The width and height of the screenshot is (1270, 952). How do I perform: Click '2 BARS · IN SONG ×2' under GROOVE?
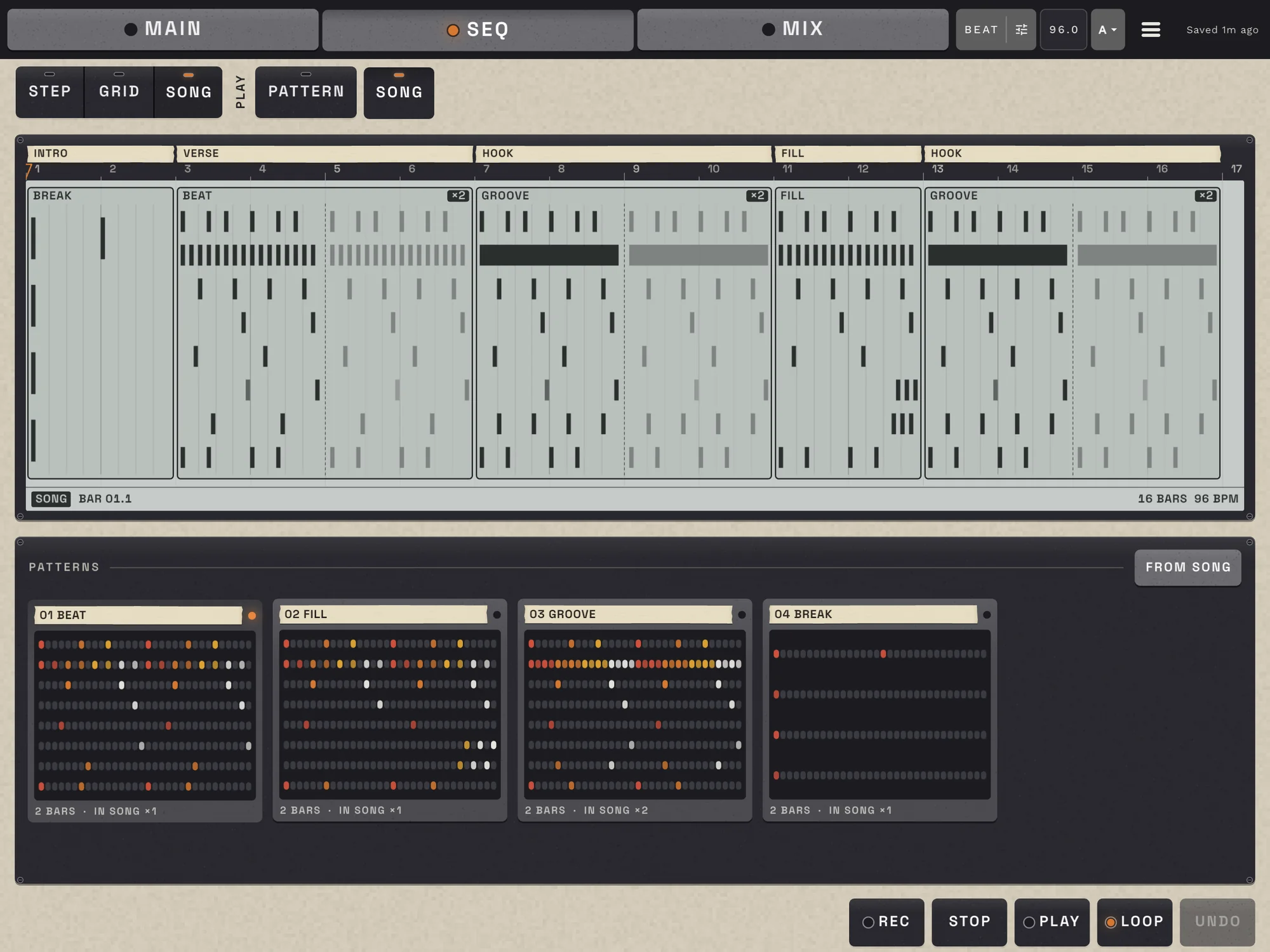(x=586, y=810)
